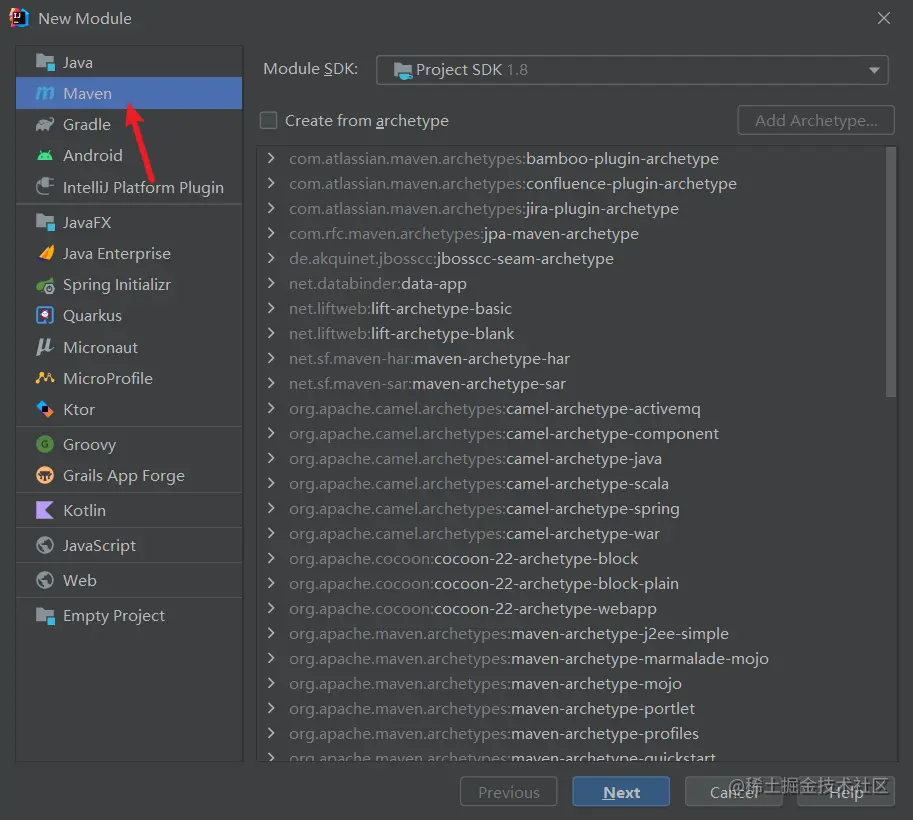Click the Gradle elephant icon
913x820 pixels.
click(45, 124)
